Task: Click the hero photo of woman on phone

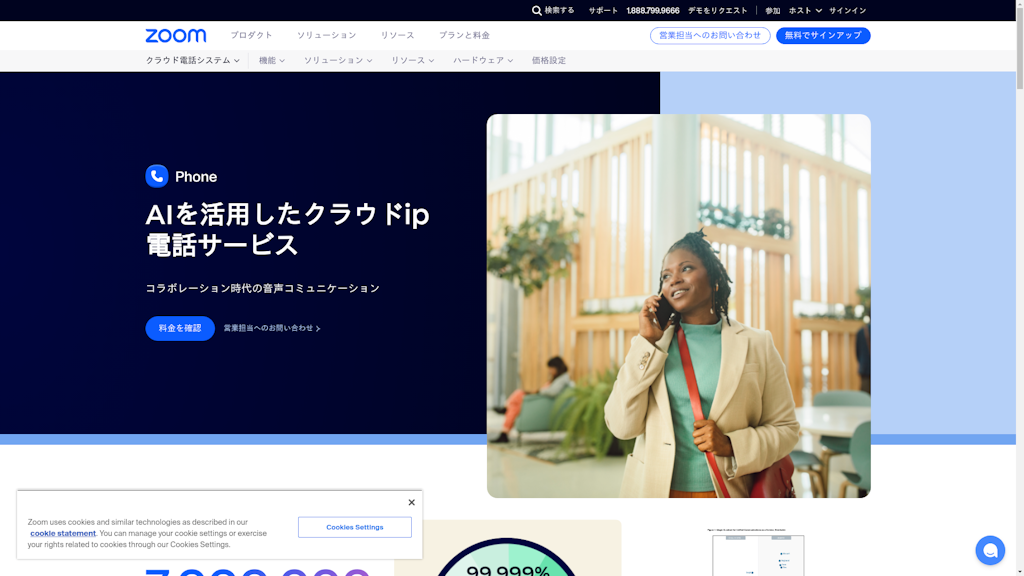Action: (678, 305)
